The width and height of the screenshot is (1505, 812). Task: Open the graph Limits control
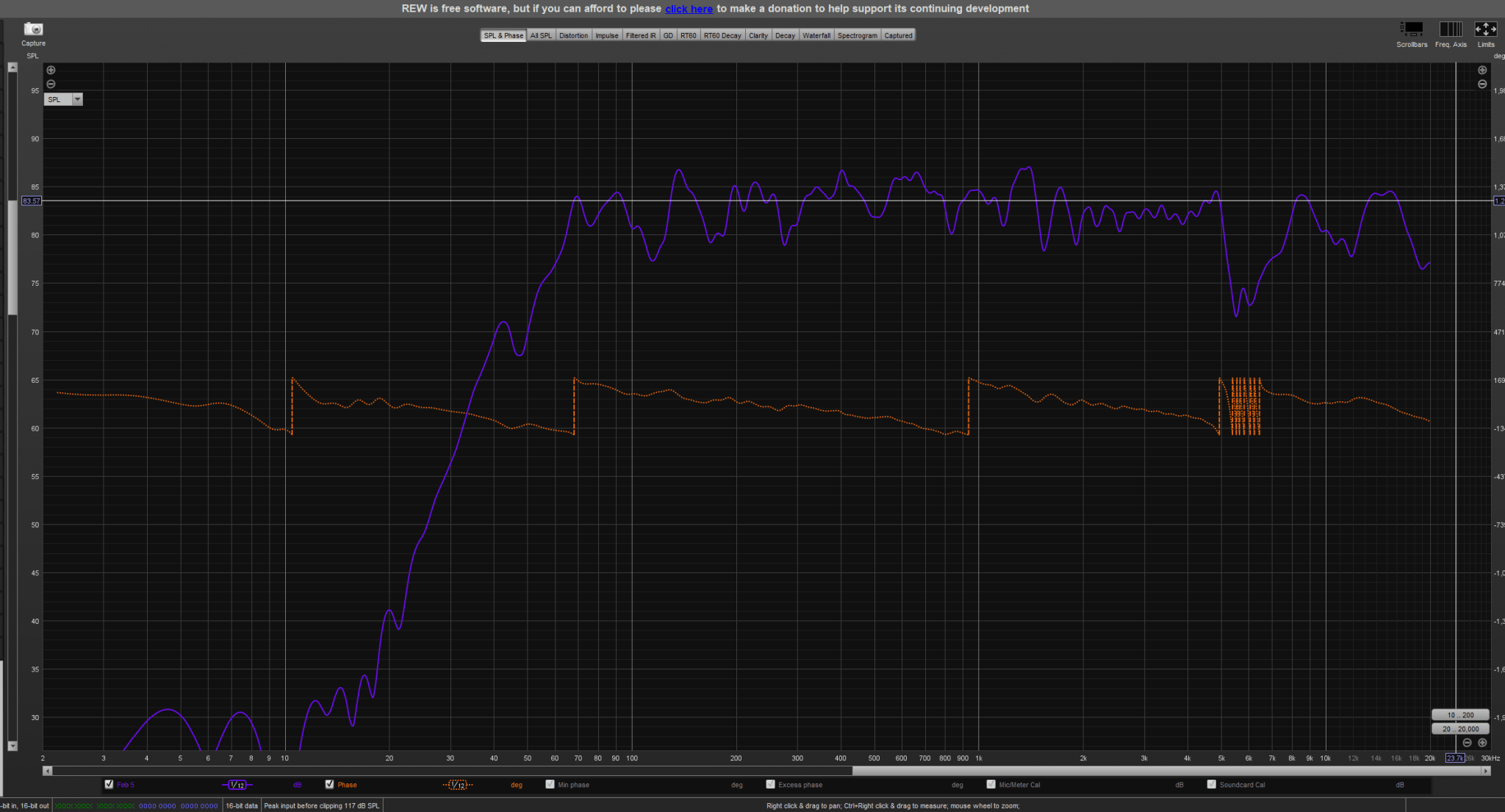coord(1486,29)
